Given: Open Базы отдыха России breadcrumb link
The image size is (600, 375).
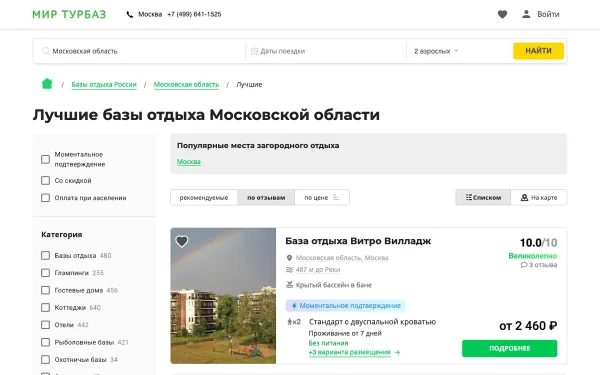Looking at the screenshot, I should 104,85.
